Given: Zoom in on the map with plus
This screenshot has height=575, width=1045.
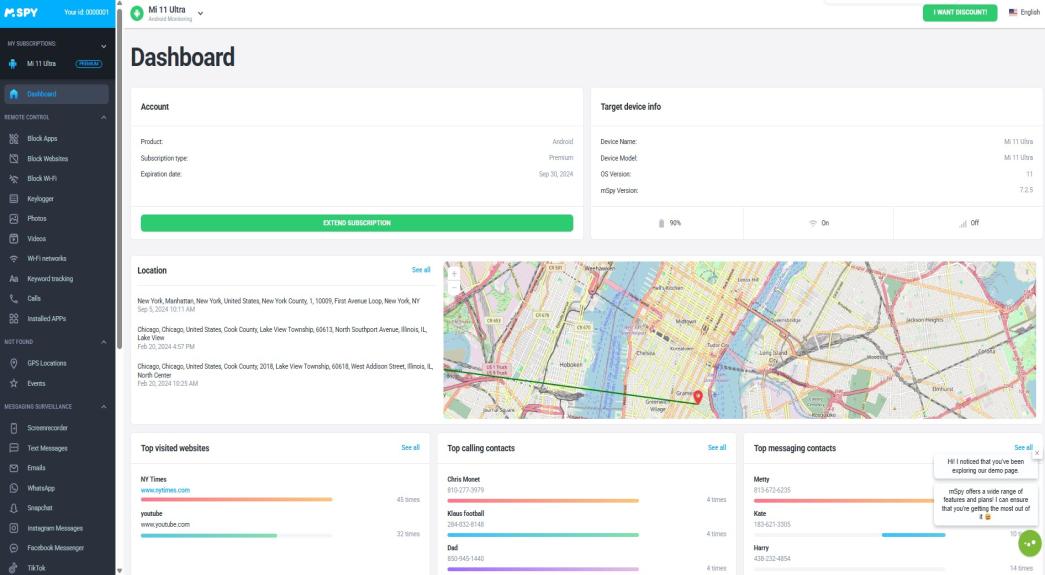Looking at the screenshot, I should tap(455, 272).
